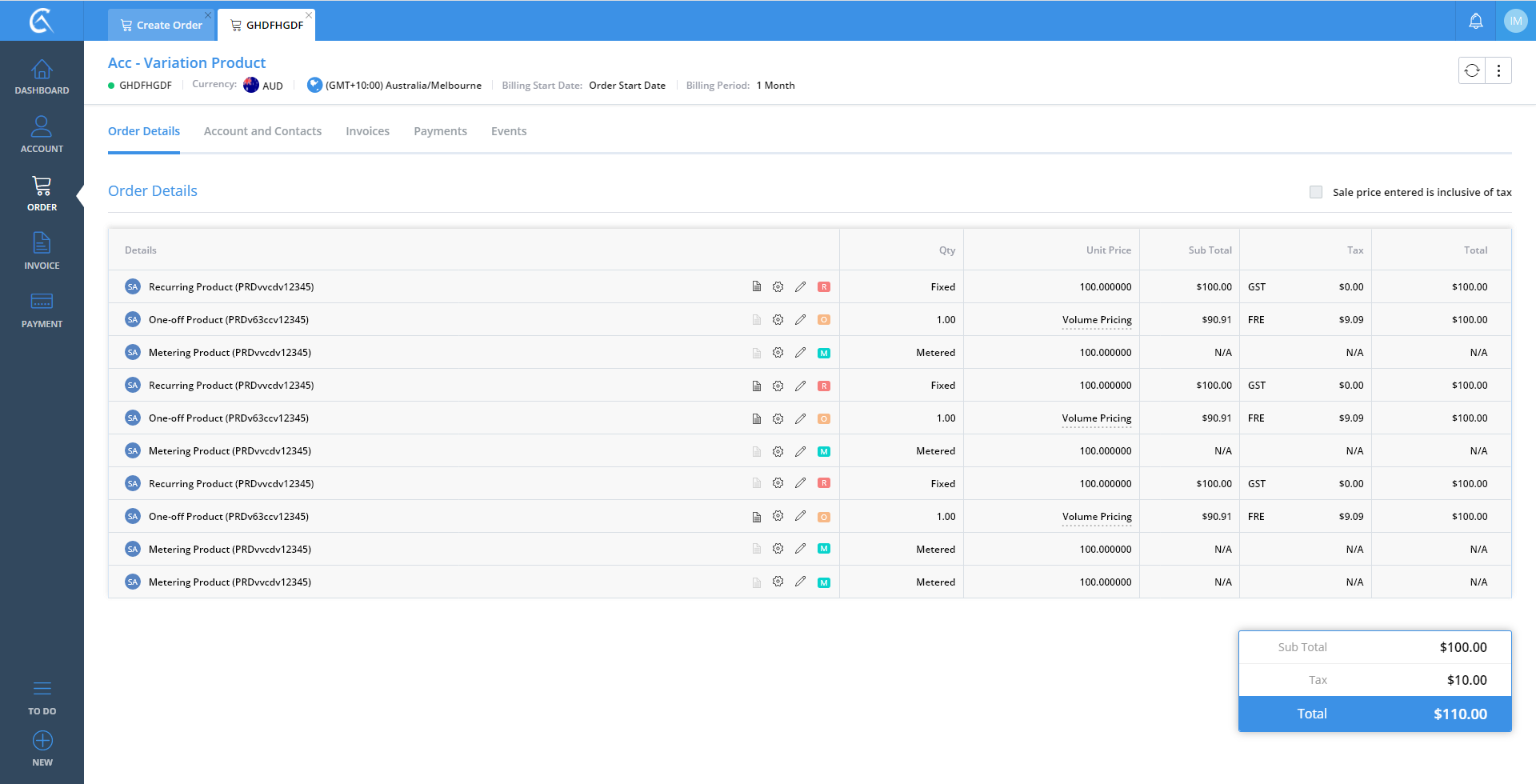Screen dimensions: 1536x784
Task: Open the Invoice sidebar icon
Action: (x=42, y=252)
